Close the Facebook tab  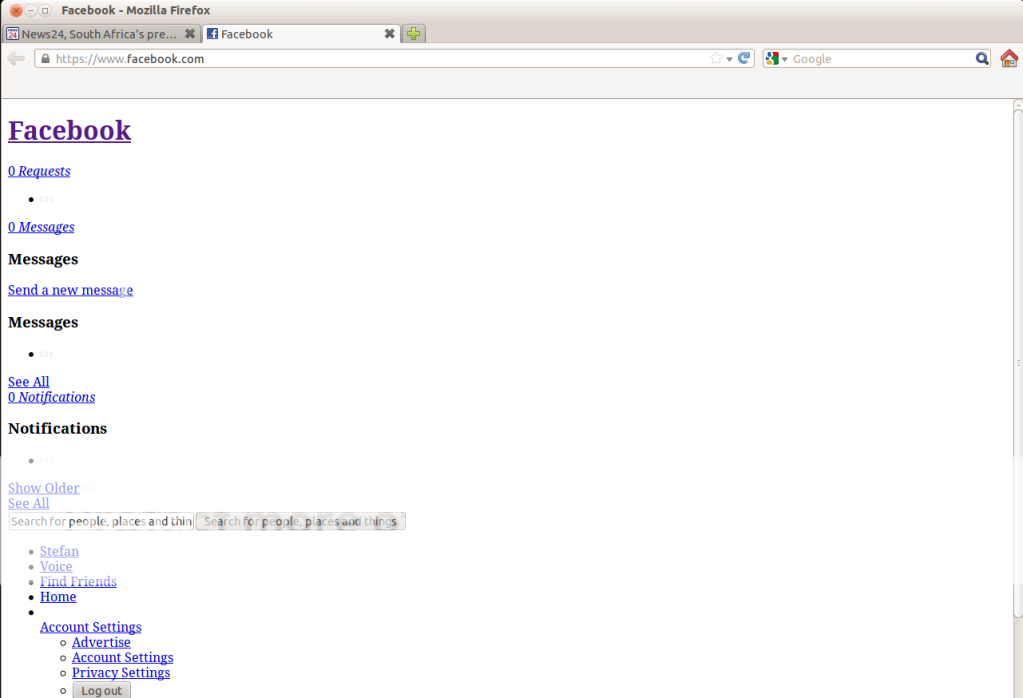[x=390, y=34]
